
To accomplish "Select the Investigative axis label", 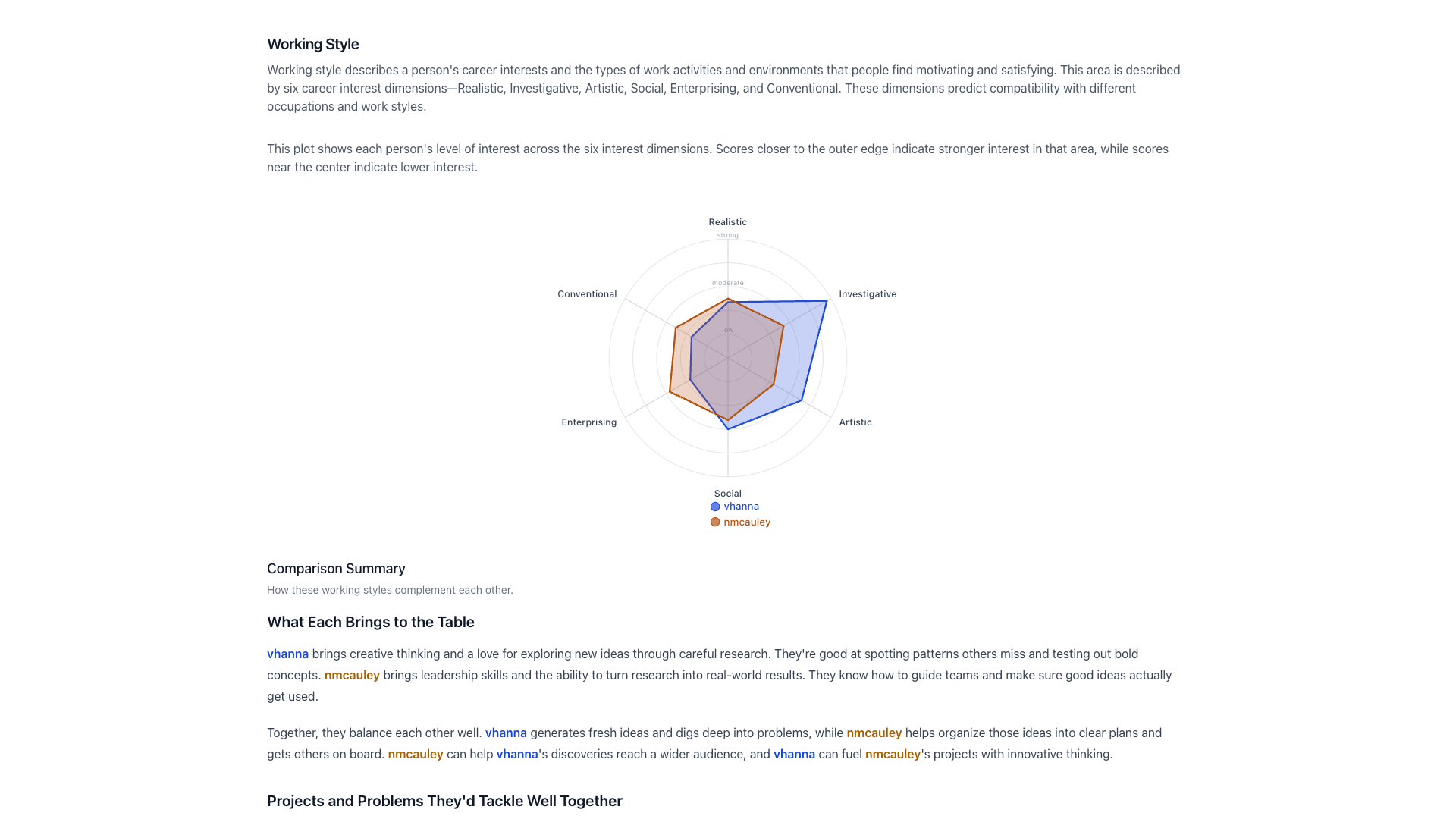I will tap(867, 294).
